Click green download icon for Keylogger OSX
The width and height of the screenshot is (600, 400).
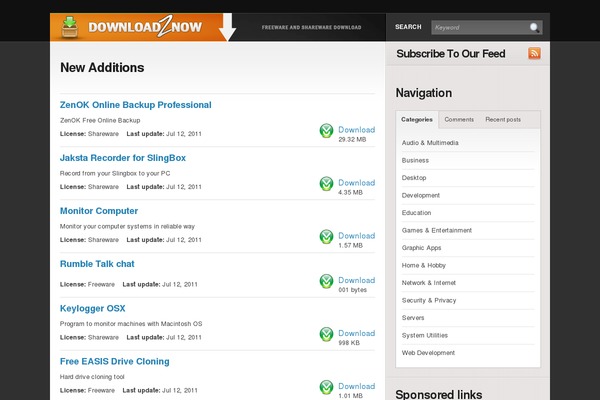click(x=326, y=334)
